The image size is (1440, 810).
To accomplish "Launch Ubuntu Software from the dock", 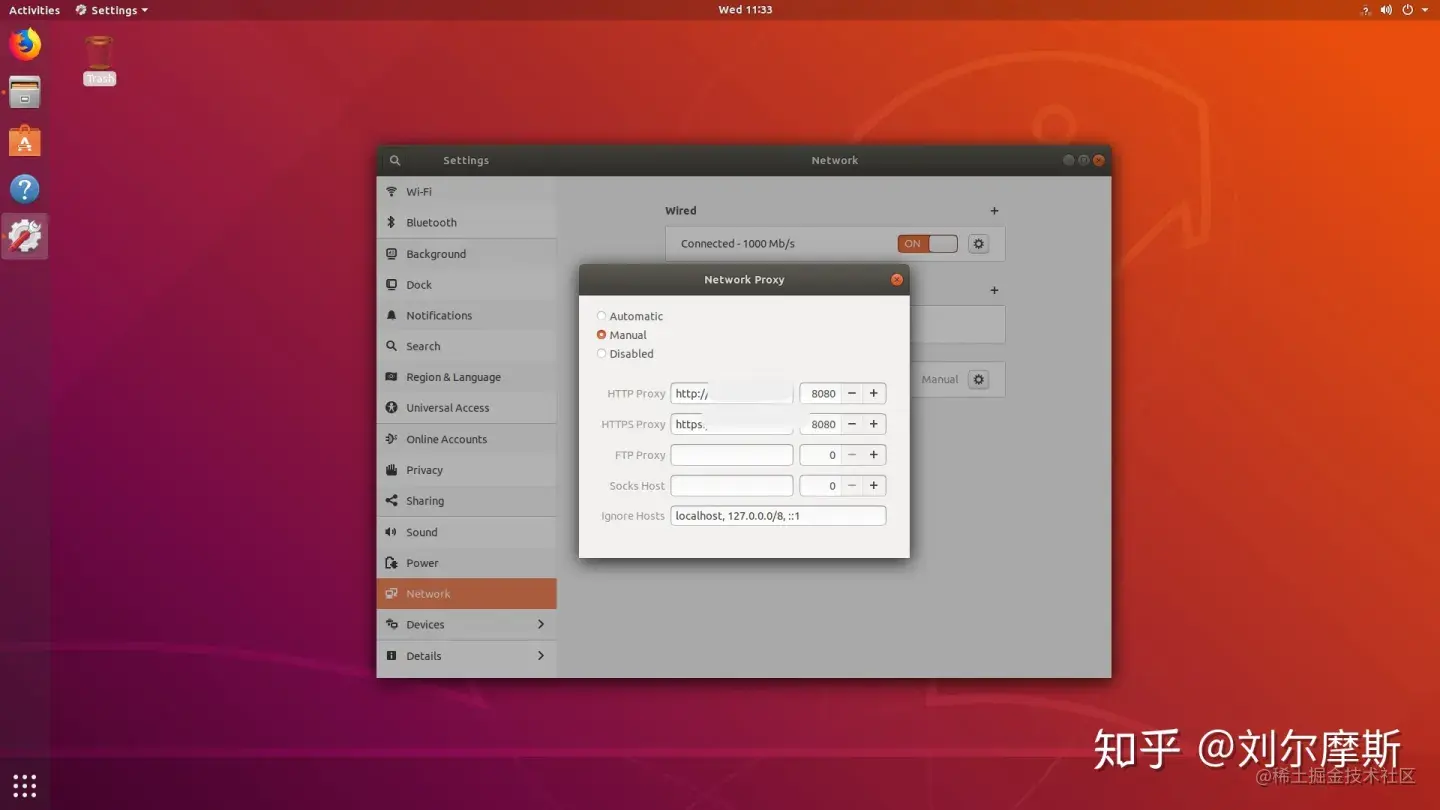I will 25,141.
